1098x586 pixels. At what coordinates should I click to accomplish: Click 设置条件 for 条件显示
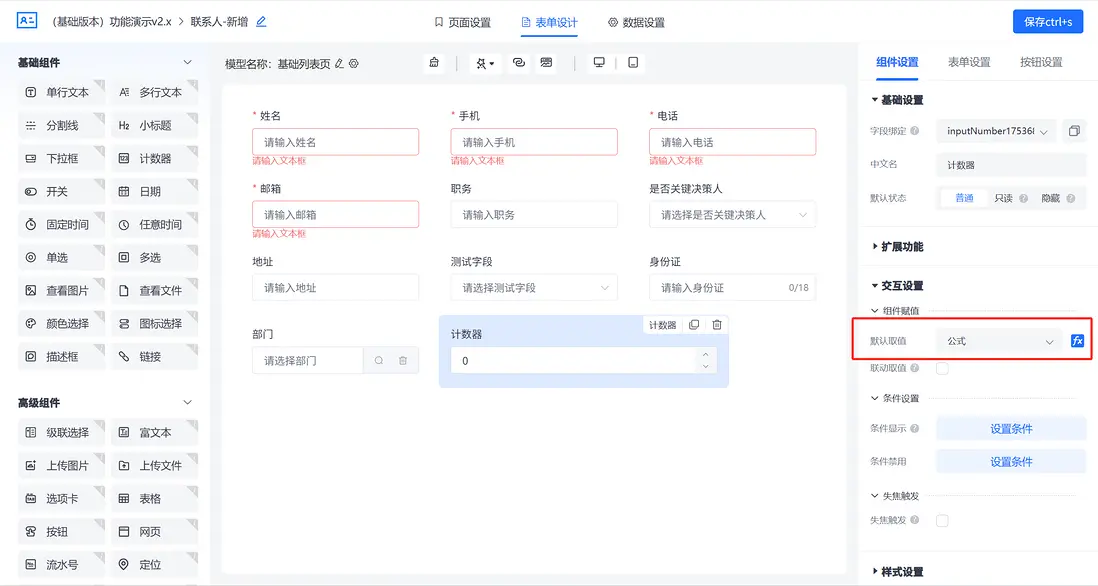[1010, 427]
